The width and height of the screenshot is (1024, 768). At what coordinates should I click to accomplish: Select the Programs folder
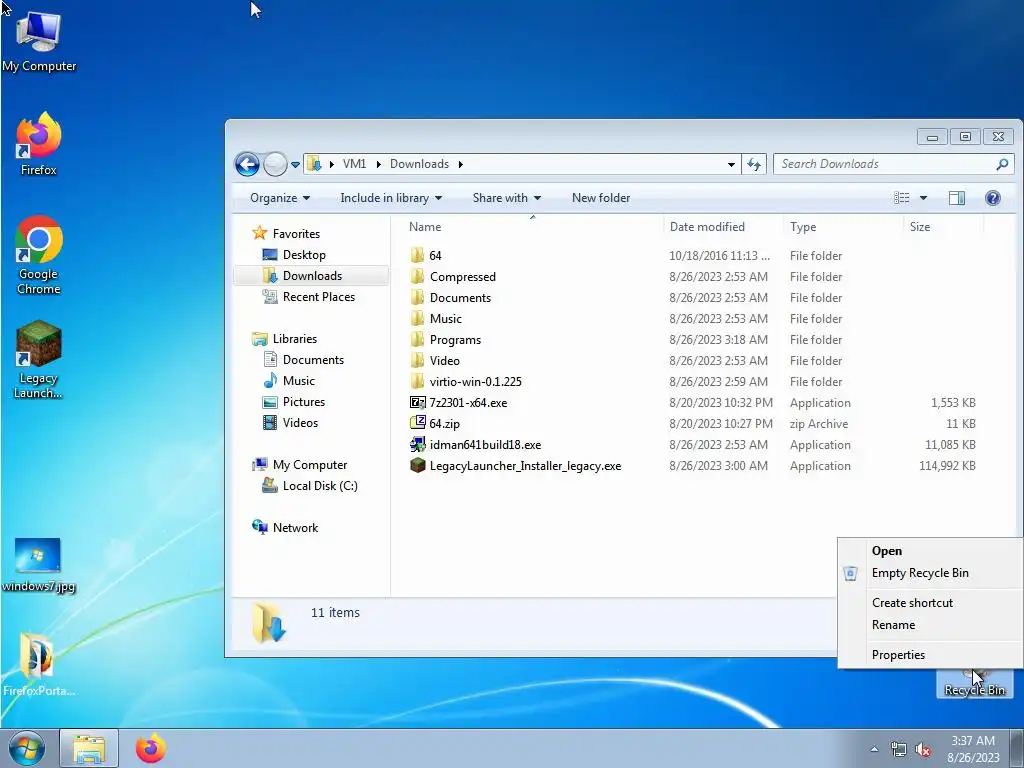click(x=445, y=340)
